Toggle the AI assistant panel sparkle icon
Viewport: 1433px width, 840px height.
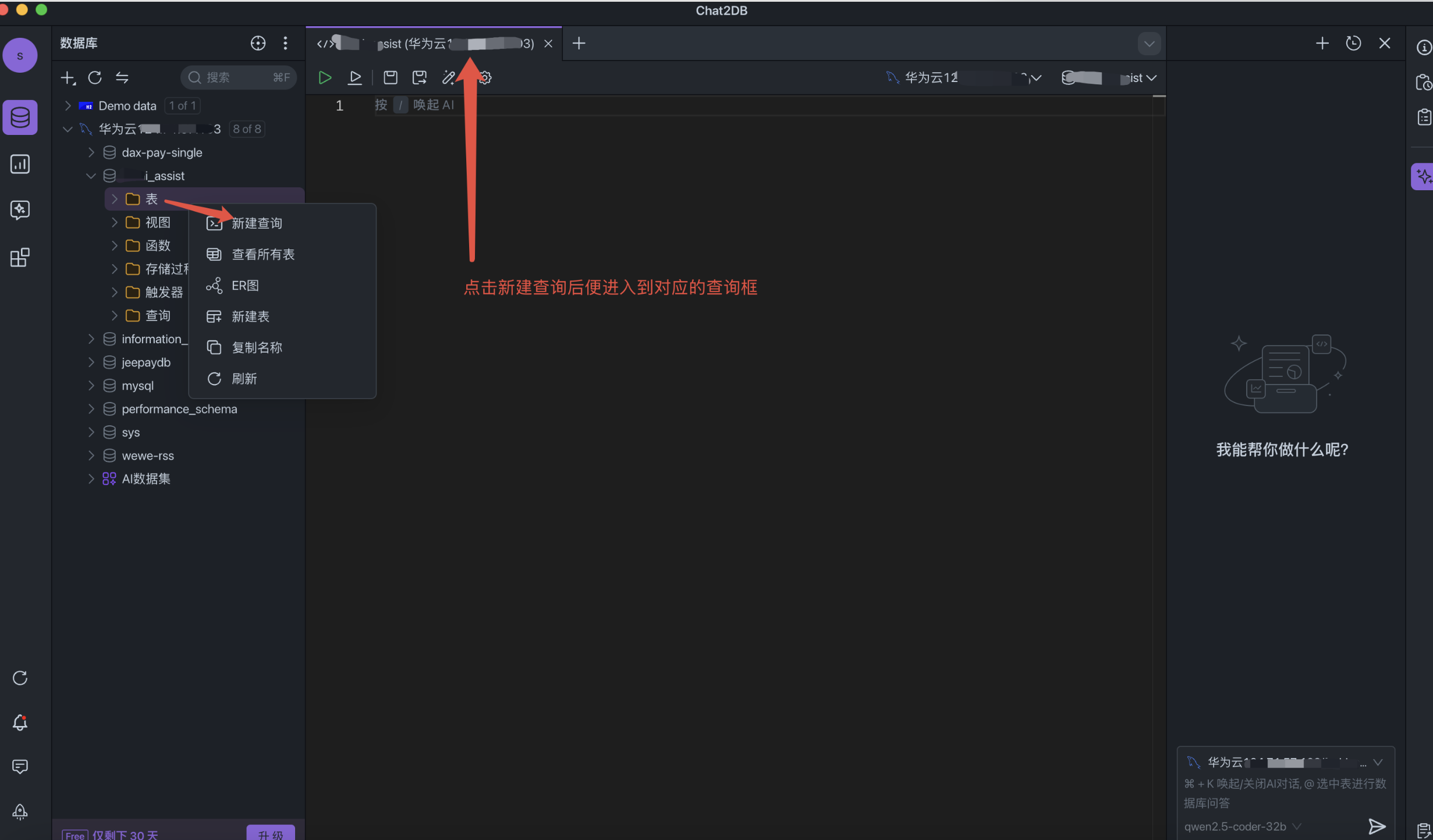click(1423, 176)
